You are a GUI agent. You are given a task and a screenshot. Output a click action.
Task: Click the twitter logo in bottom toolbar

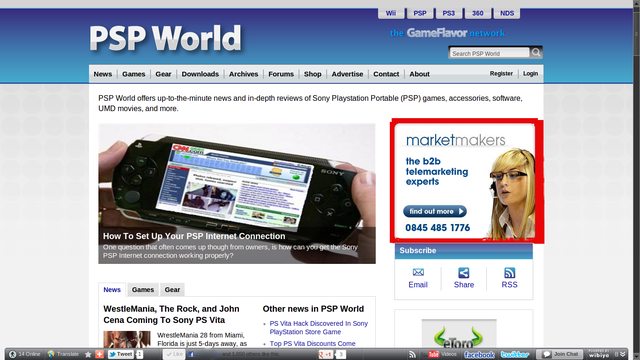point(514,355)
